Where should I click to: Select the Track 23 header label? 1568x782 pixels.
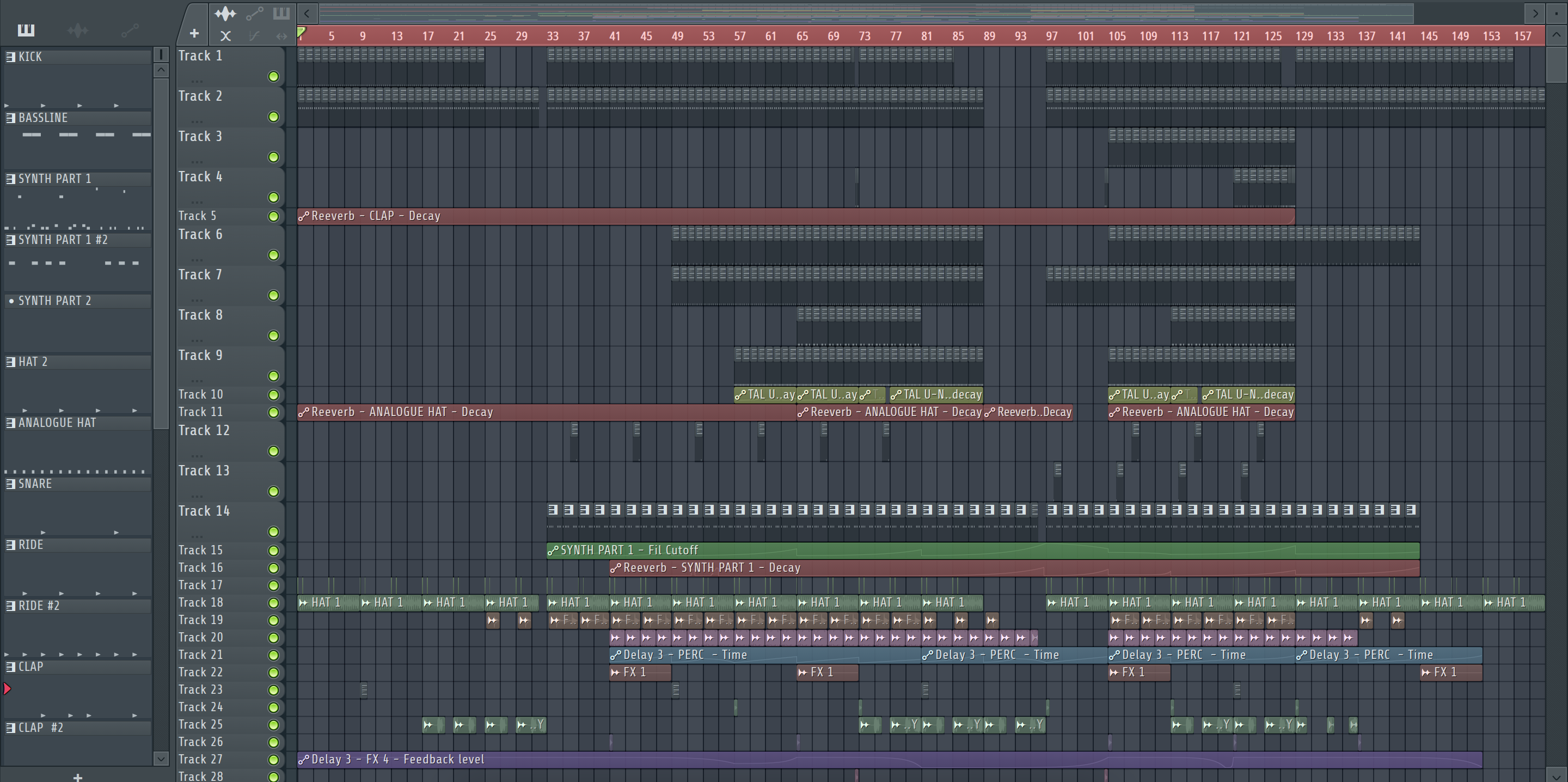[x=201, y=690]
